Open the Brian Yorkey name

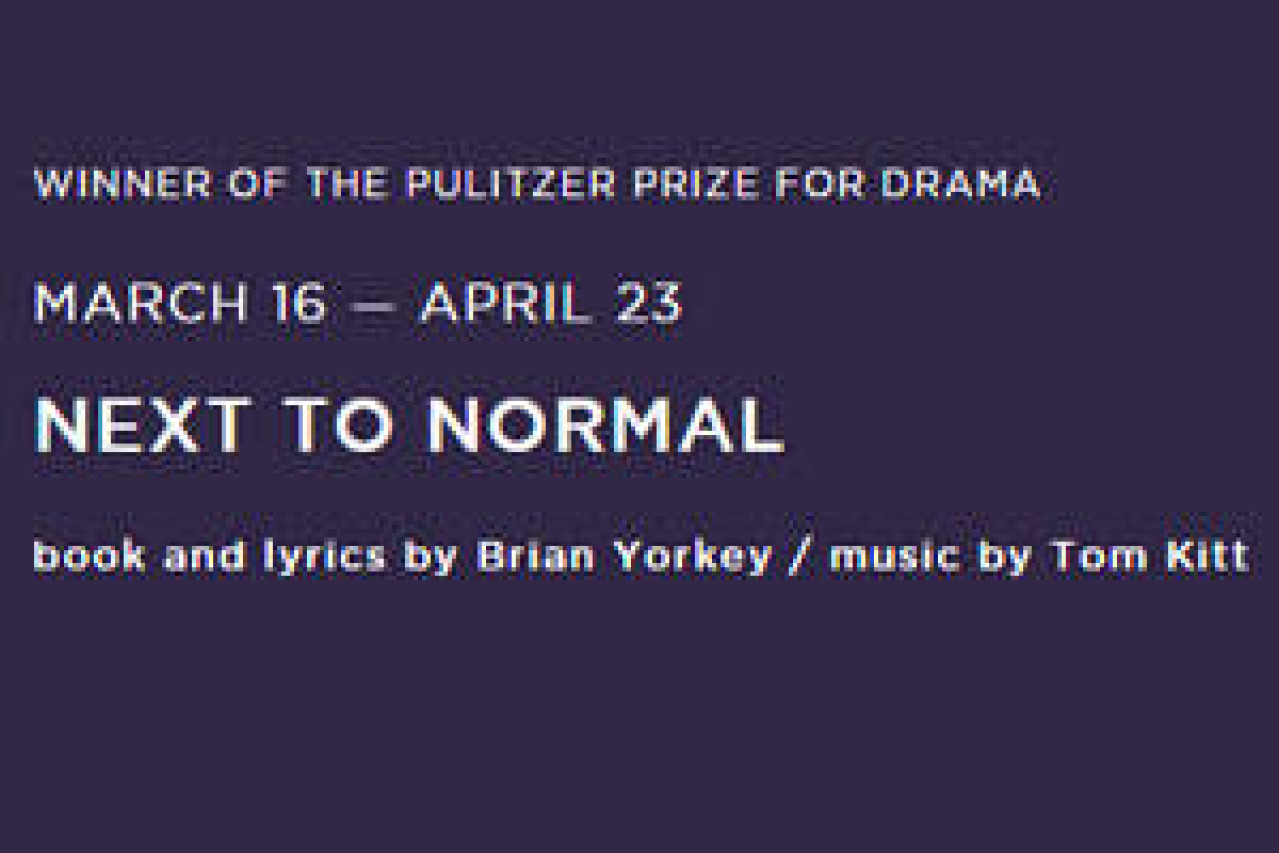[623, 557]
